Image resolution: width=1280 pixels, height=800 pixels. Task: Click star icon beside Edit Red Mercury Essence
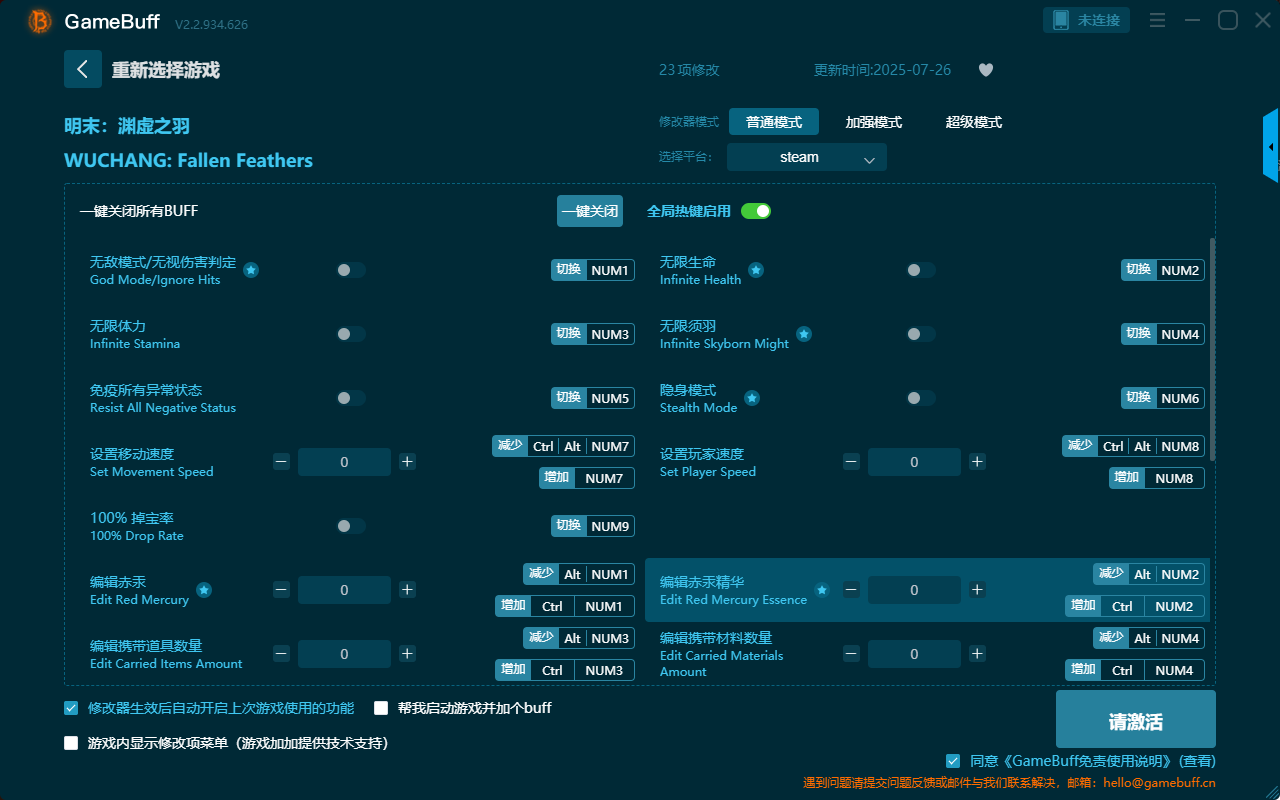tap(822, 590)
